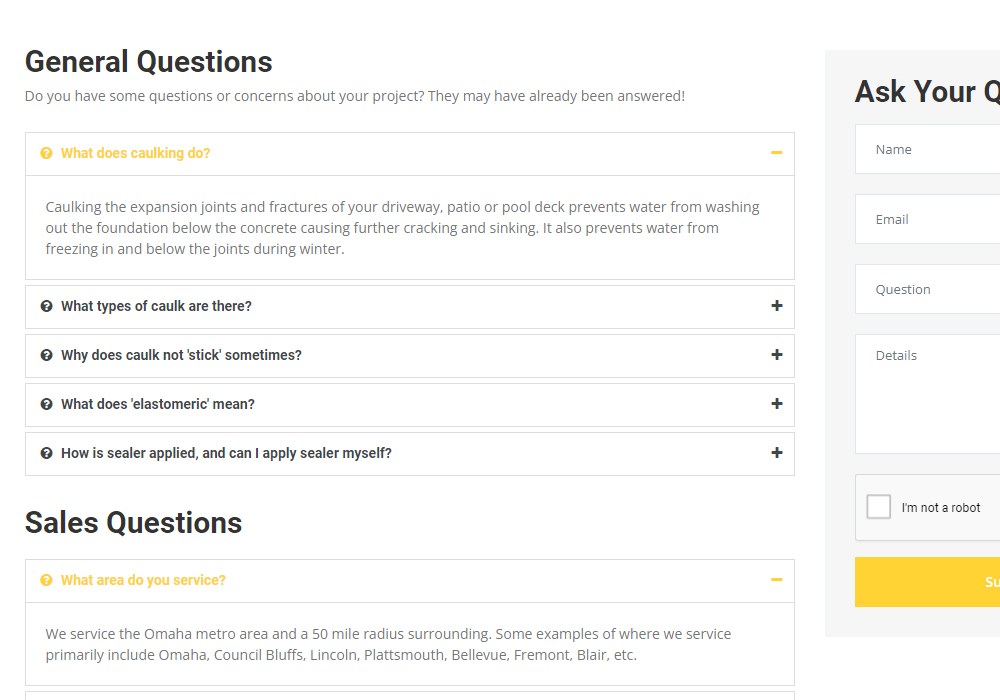Click question icon next to 'What types of caulk'
The height and width of the screenshot is (700, 1000).
coord(46,306)
